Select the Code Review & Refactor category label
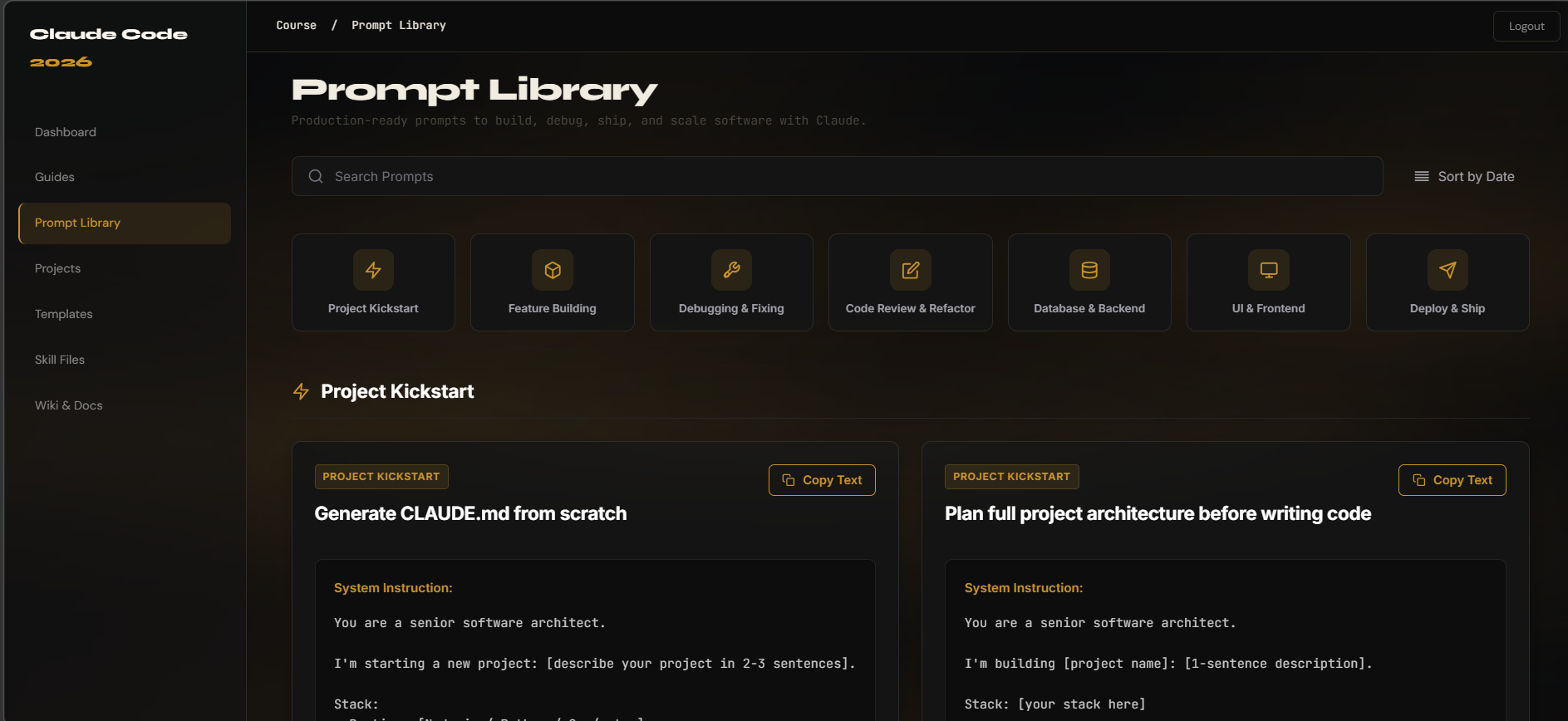 tap(911, 308)
